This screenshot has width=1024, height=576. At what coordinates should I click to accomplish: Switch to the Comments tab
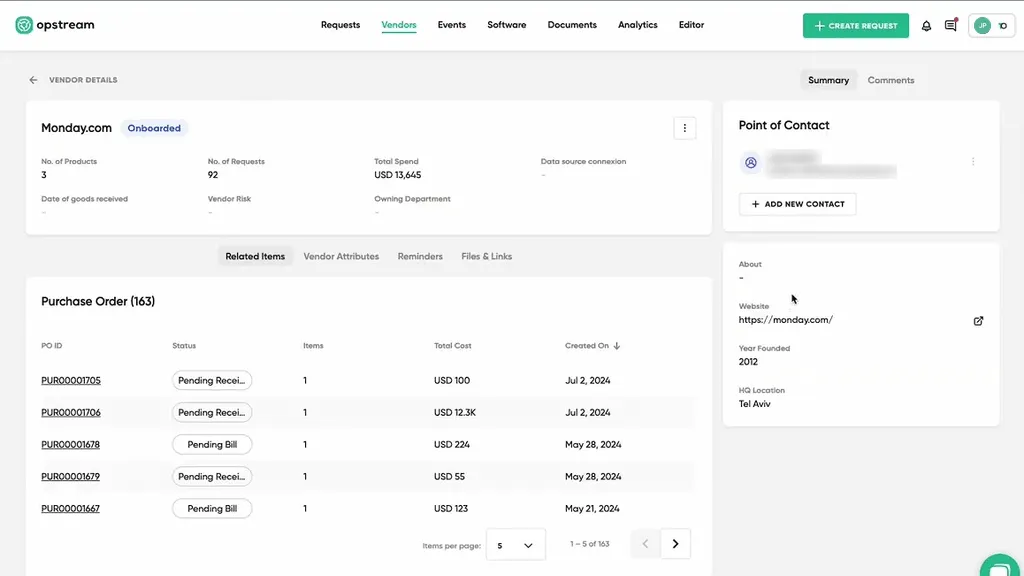[x=890, y=80]
